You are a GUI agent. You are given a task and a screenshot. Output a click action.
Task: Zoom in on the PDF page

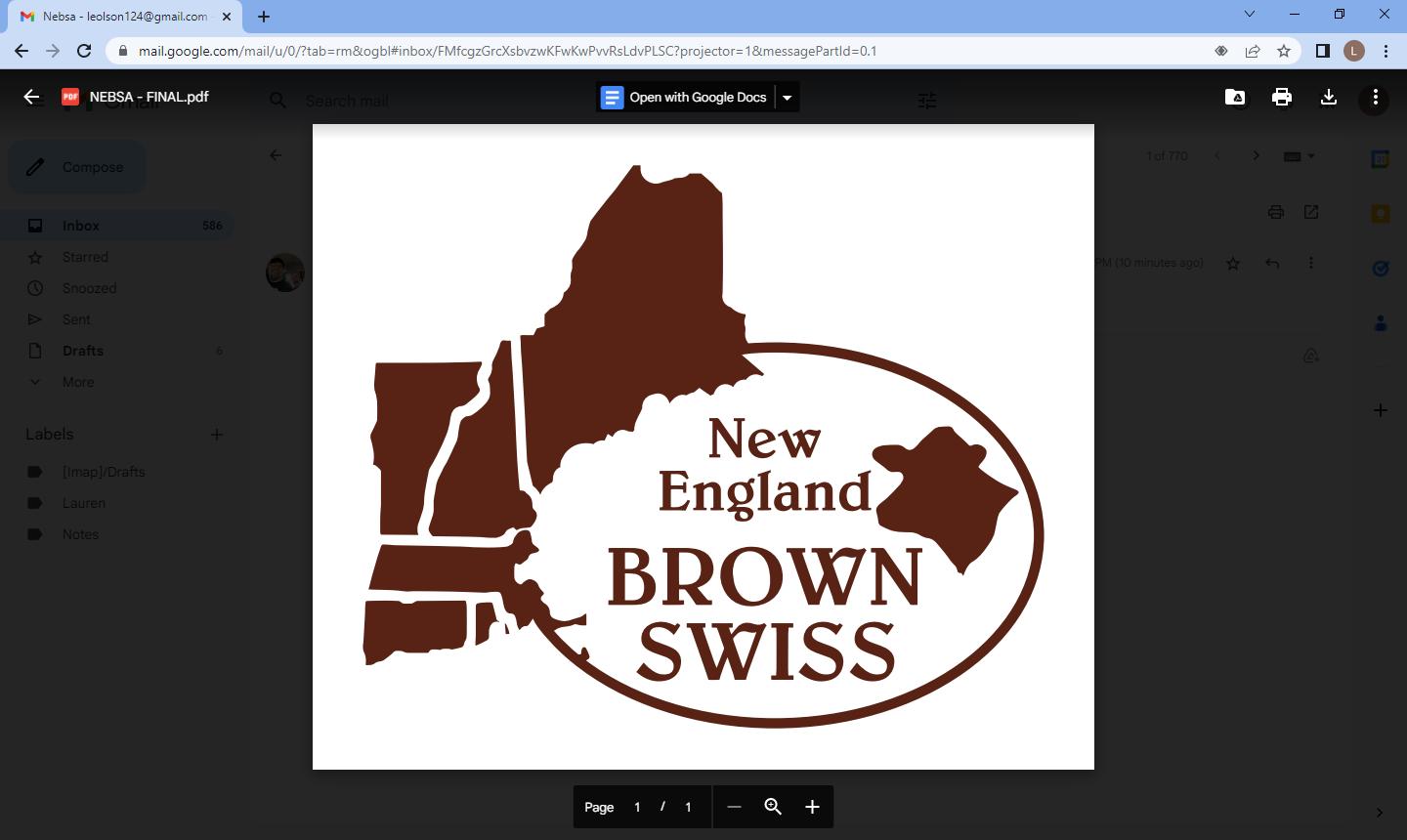812,807
